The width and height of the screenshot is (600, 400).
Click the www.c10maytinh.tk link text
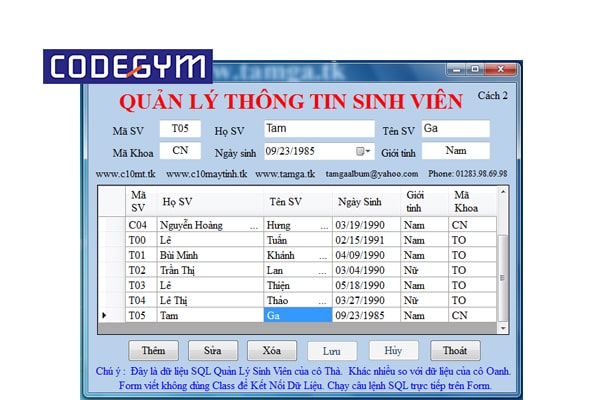coord(207,174)
